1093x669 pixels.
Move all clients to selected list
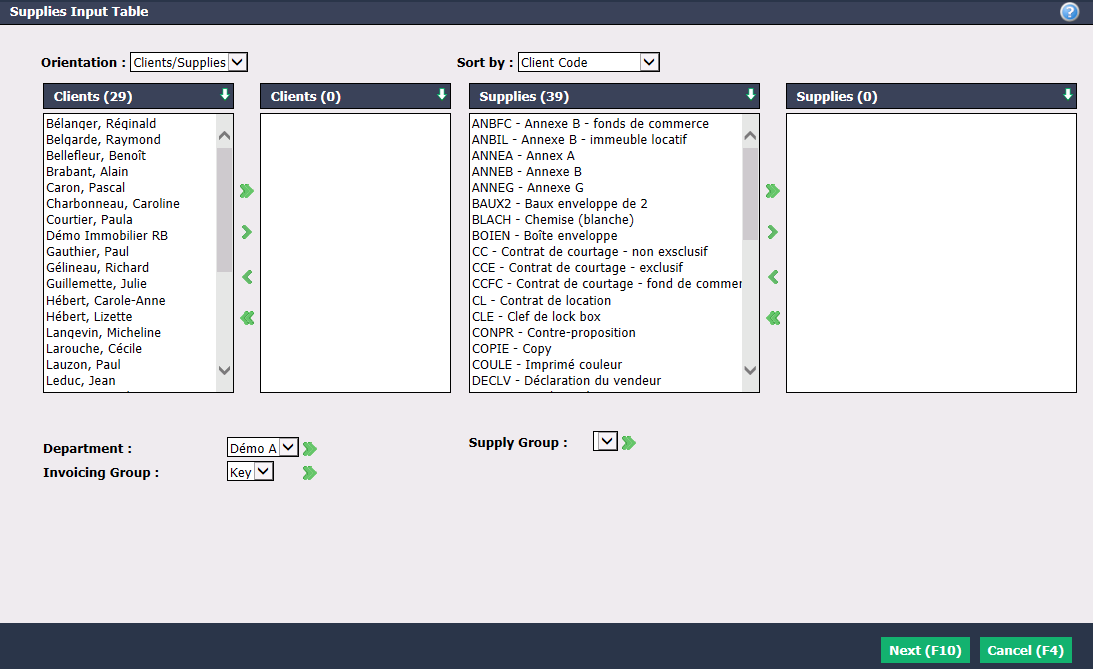point(247,191)
